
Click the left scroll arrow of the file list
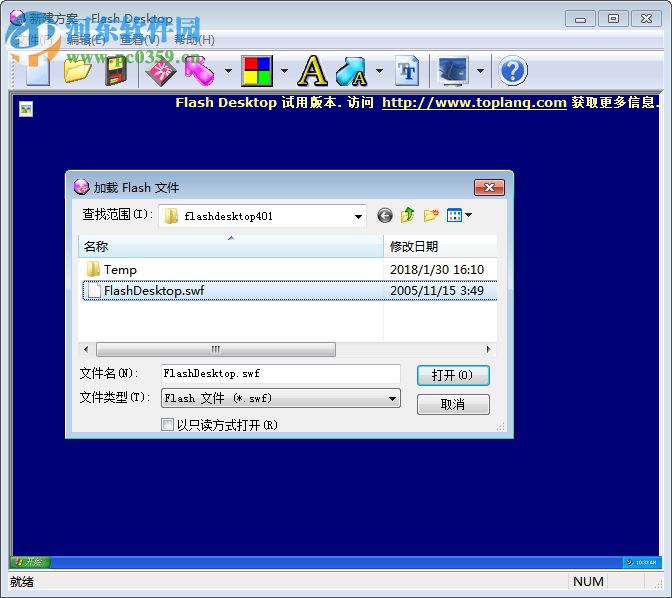pyautogui.click(x=86, y=349)
